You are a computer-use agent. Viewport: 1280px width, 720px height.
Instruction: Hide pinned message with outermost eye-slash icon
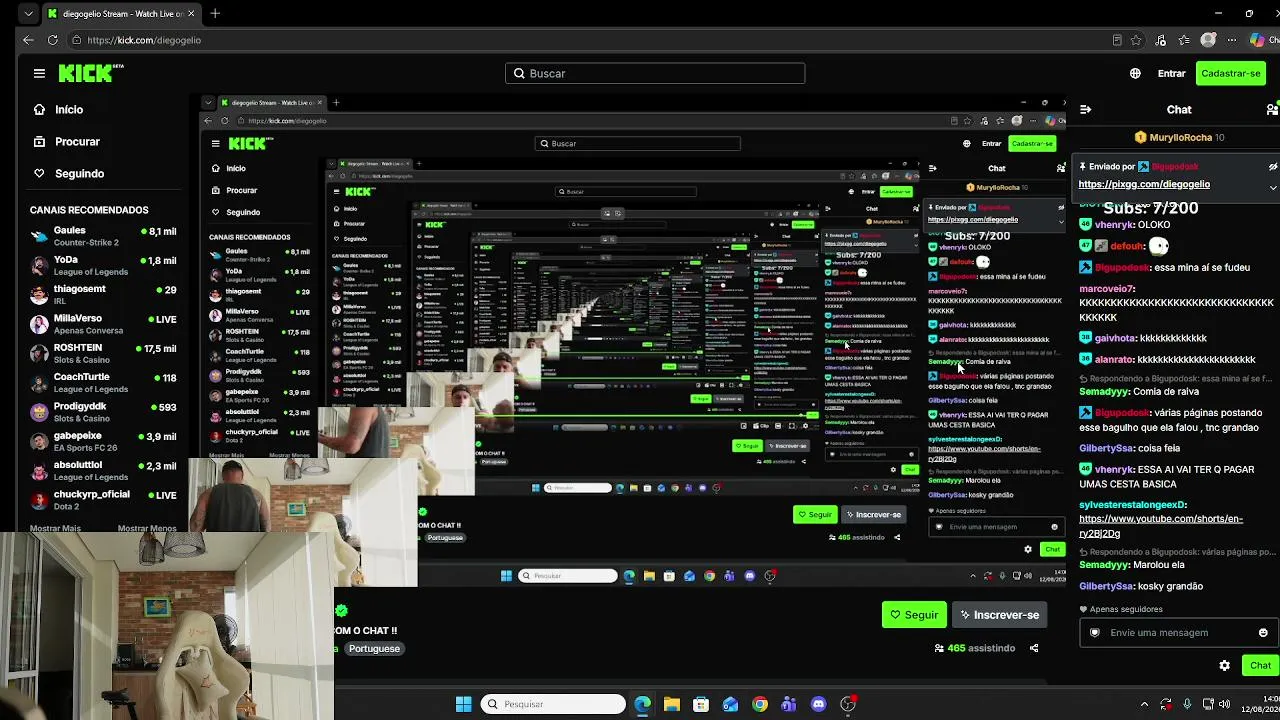[1273, 167]
